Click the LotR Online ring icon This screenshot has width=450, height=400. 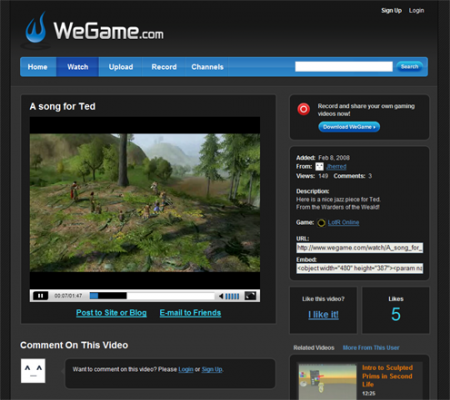point(321,223)
